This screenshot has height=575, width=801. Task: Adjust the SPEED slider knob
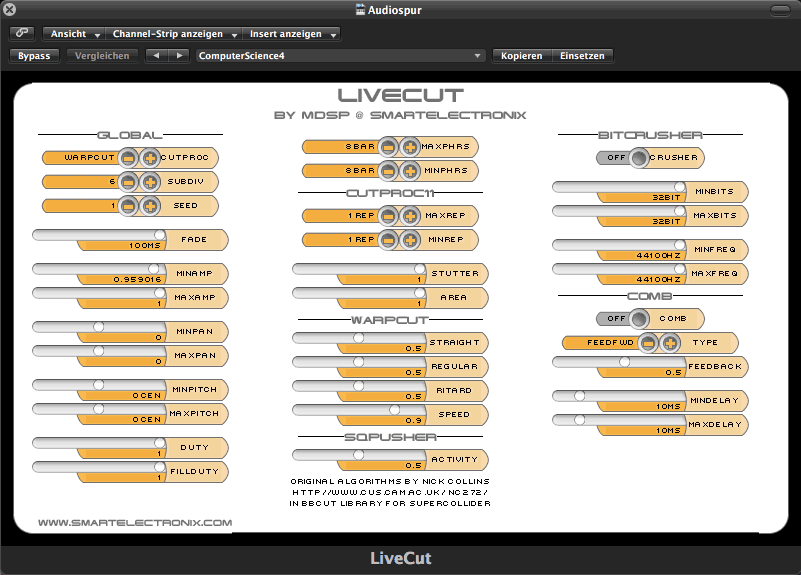tap(394, 410)
